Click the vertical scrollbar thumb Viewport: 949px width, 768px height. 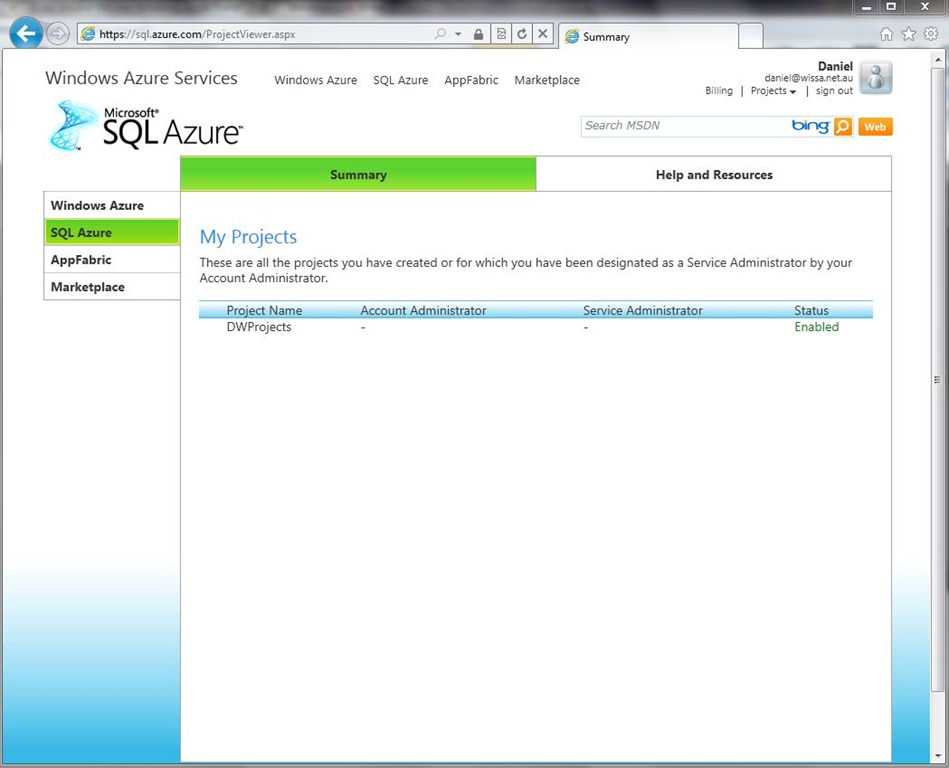(938, 379)
